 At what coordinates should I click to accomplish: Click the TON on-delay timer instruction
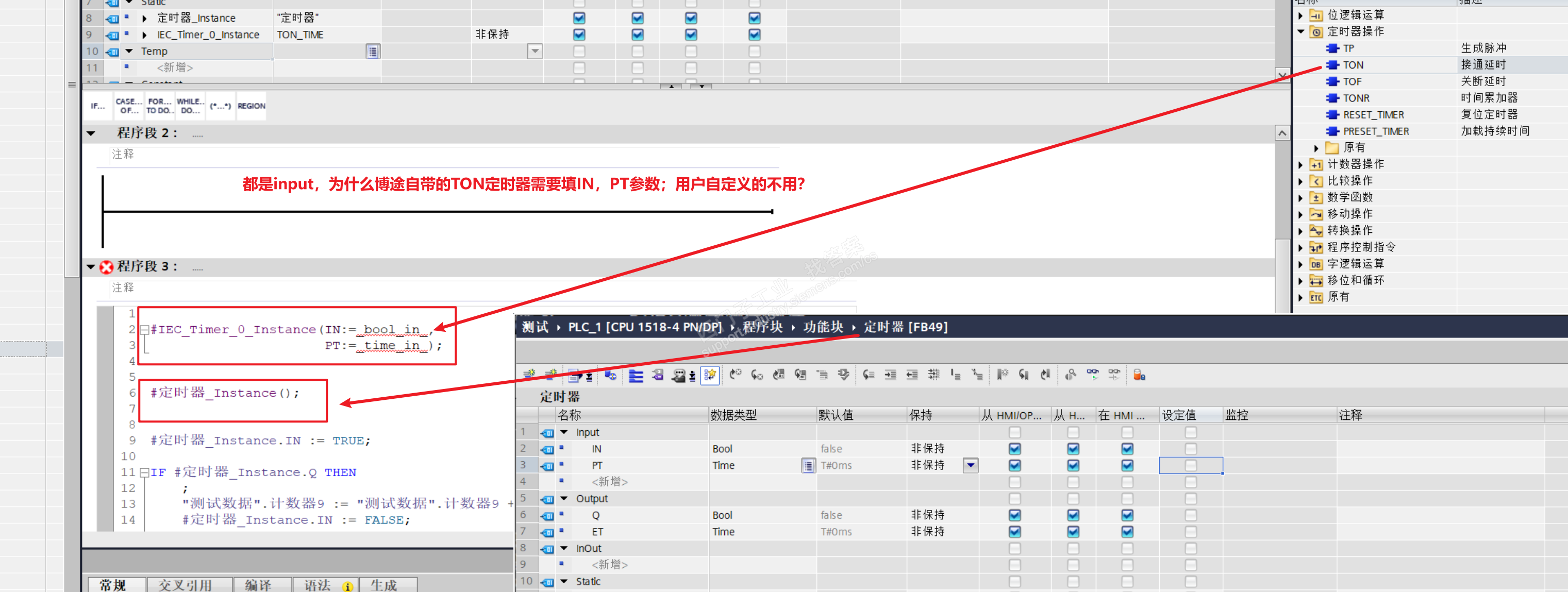pos(1353,65)
